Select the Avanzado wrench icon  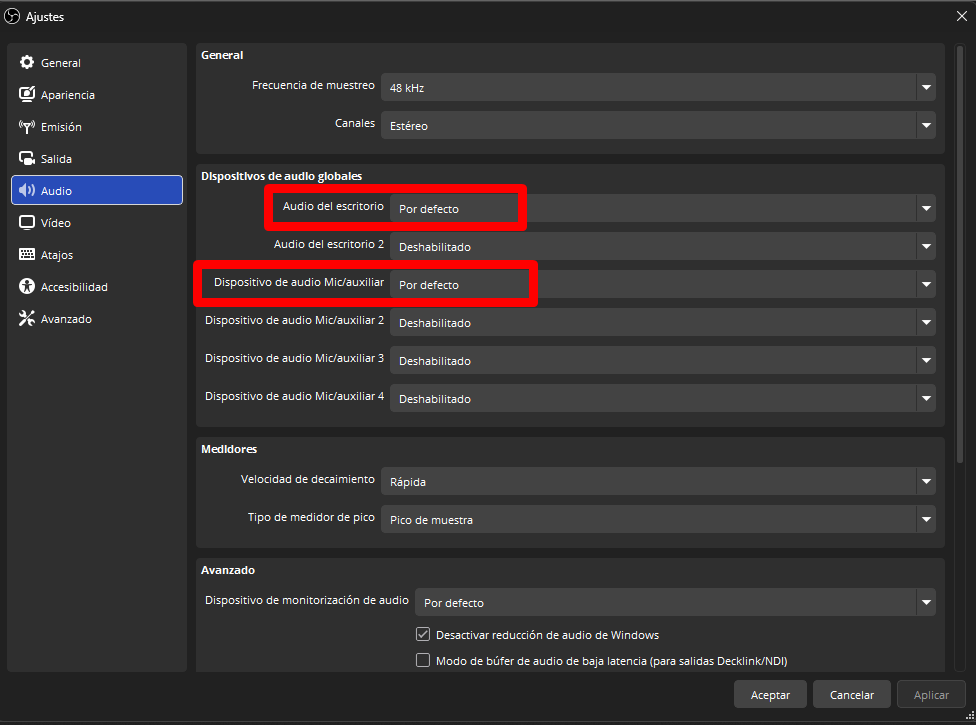tap(28, 318)
